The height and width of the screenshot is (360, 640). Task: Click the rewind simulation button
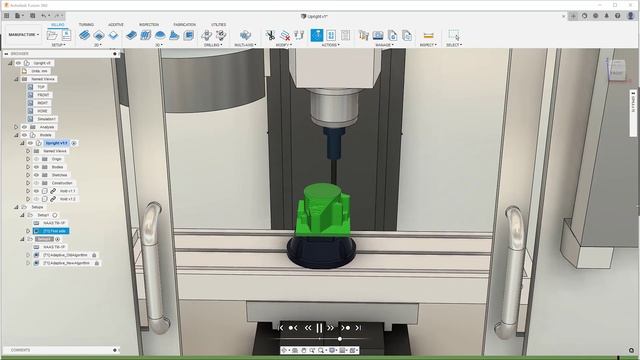[x=308, y=328]
